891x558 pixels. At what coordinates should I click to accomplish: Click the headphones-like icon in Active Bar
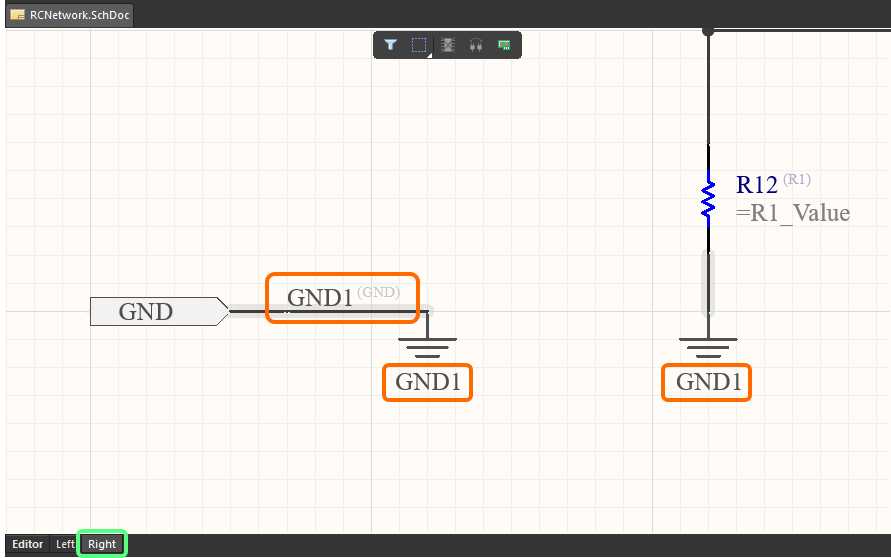476,45
